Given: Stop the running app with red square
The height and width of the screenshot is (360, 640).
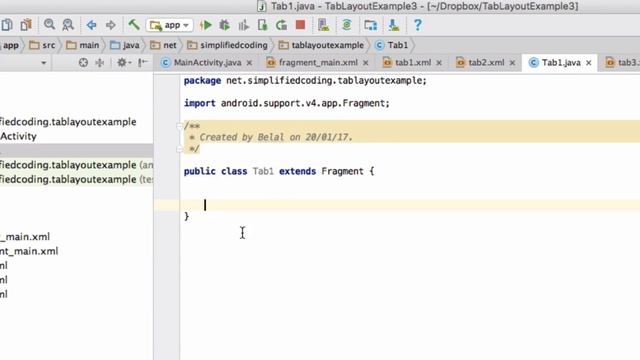Looking at the screenshot, I should [x=300, y=25].
